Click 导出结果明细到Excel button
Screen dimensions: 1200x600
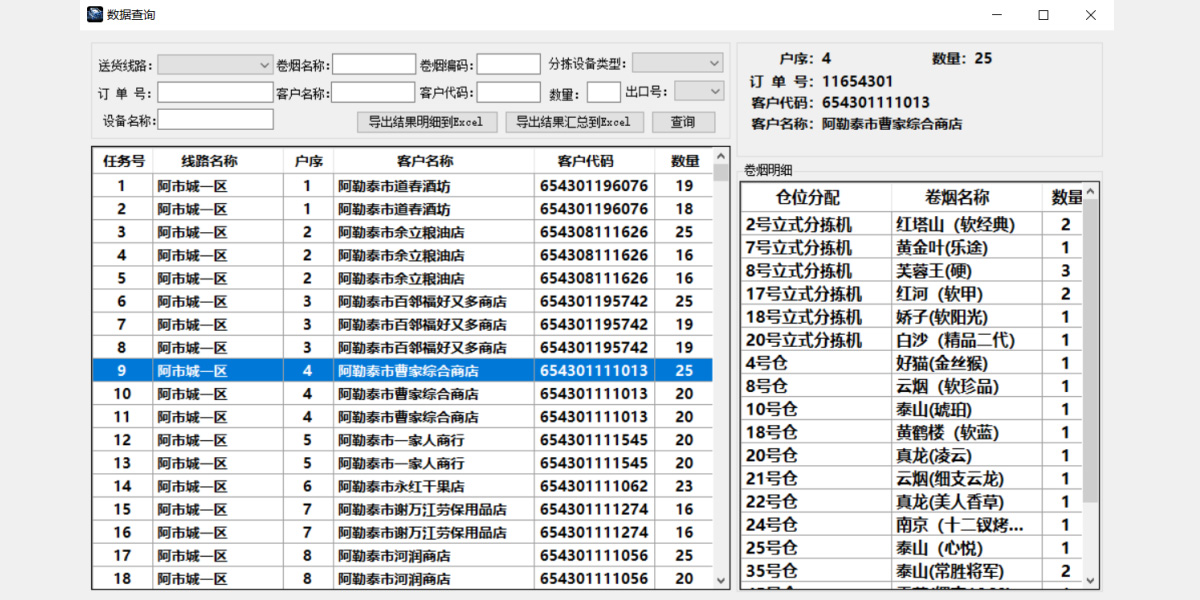426,122
